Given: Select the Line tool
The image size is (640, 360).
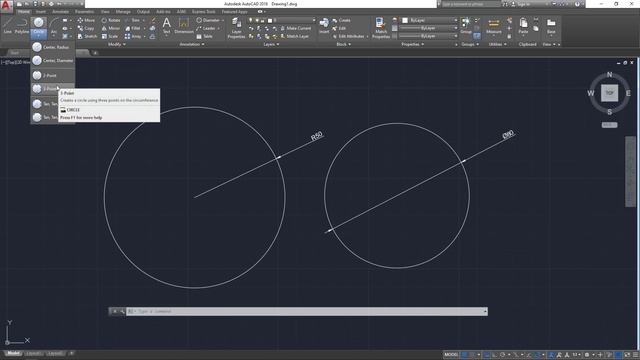Looking at the screenshot, I should pos(7,25).
